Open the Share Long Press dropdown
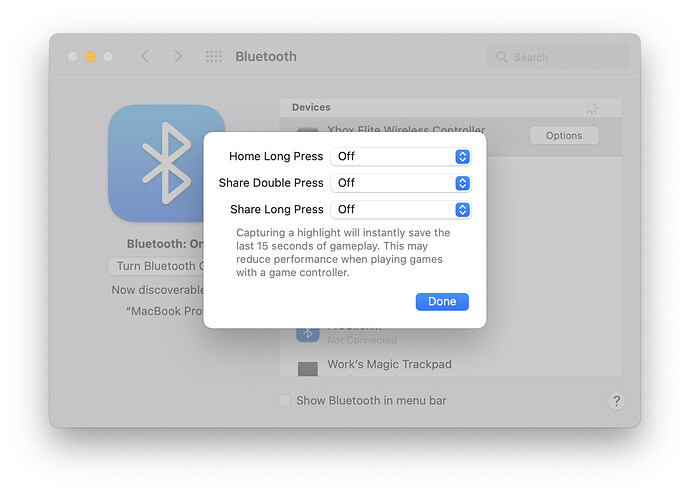Screen dimensions: 690x492 point(400,210)
